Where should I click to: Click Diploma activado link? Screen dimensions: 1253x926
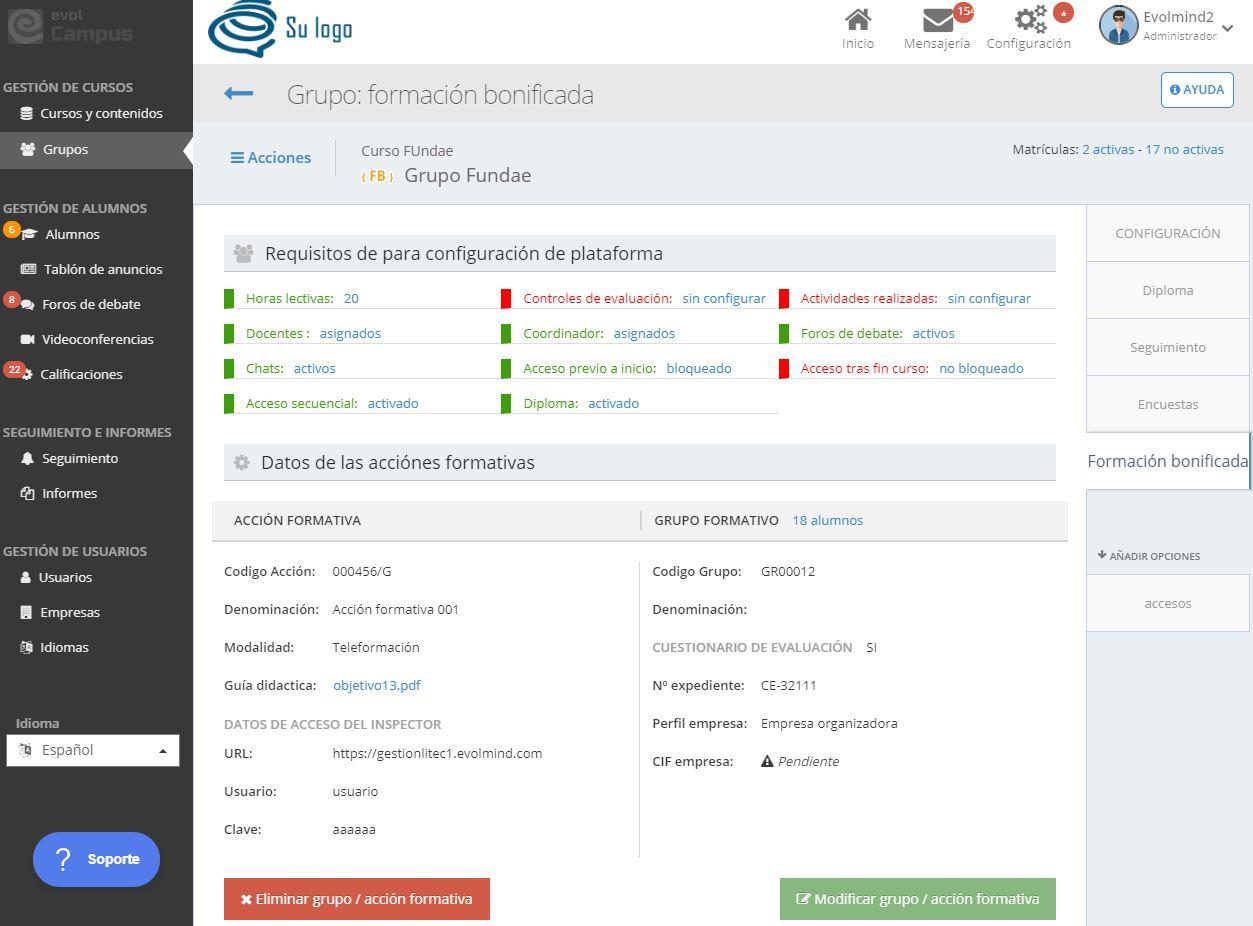tap(613, 403)
